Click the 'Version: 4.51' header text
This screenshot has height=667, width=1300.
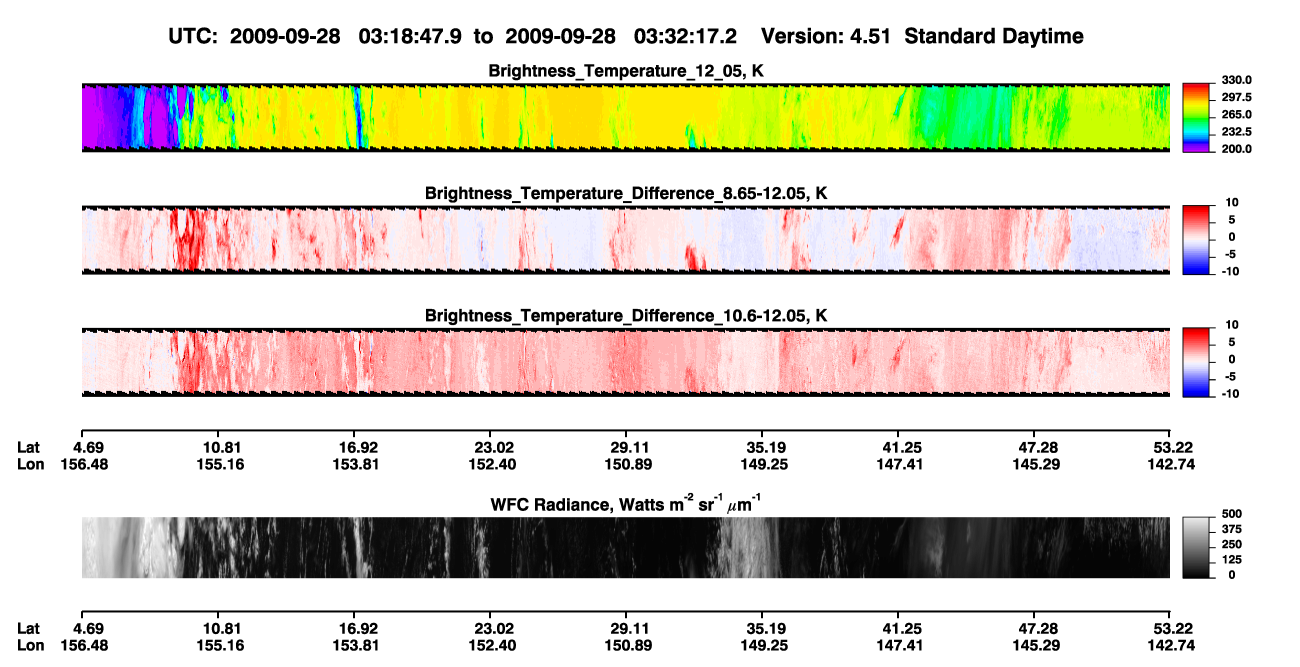pyautogui.click(x=828, y=37)
